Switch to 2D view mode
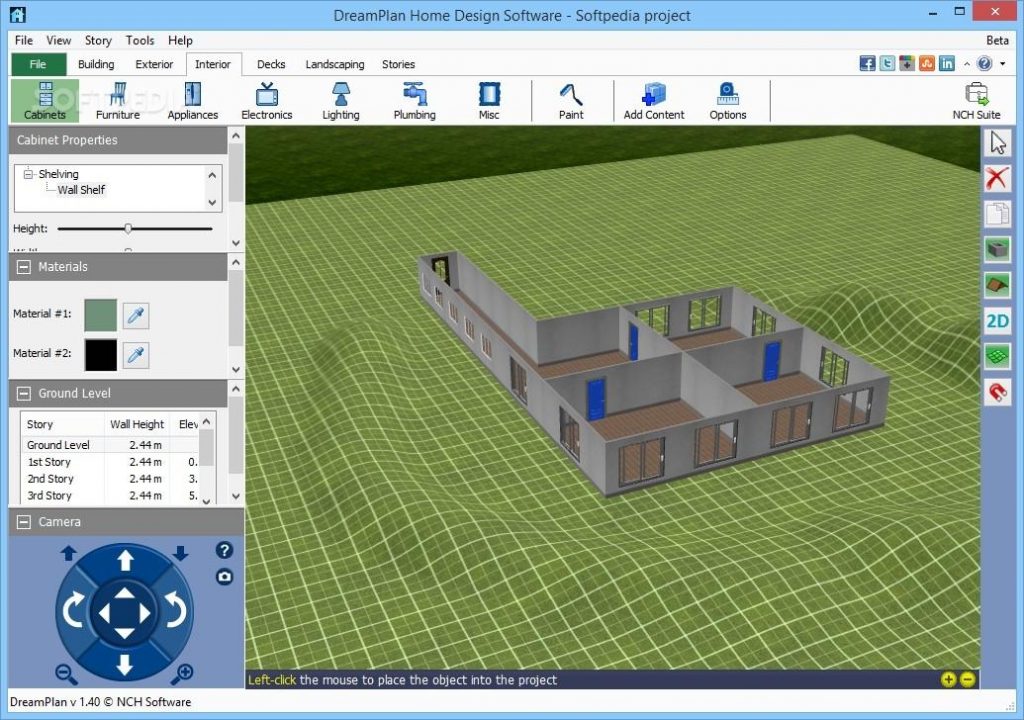This screenshot has height=720, width=1024. [x=996, y=320]
